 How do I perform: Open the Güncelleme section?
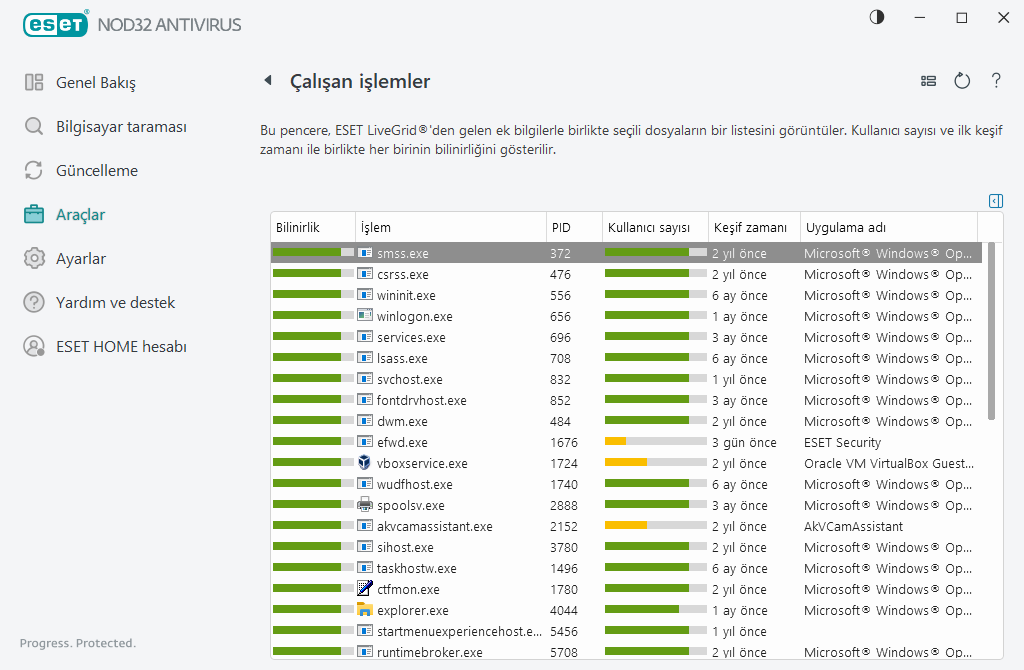(96, 170)
